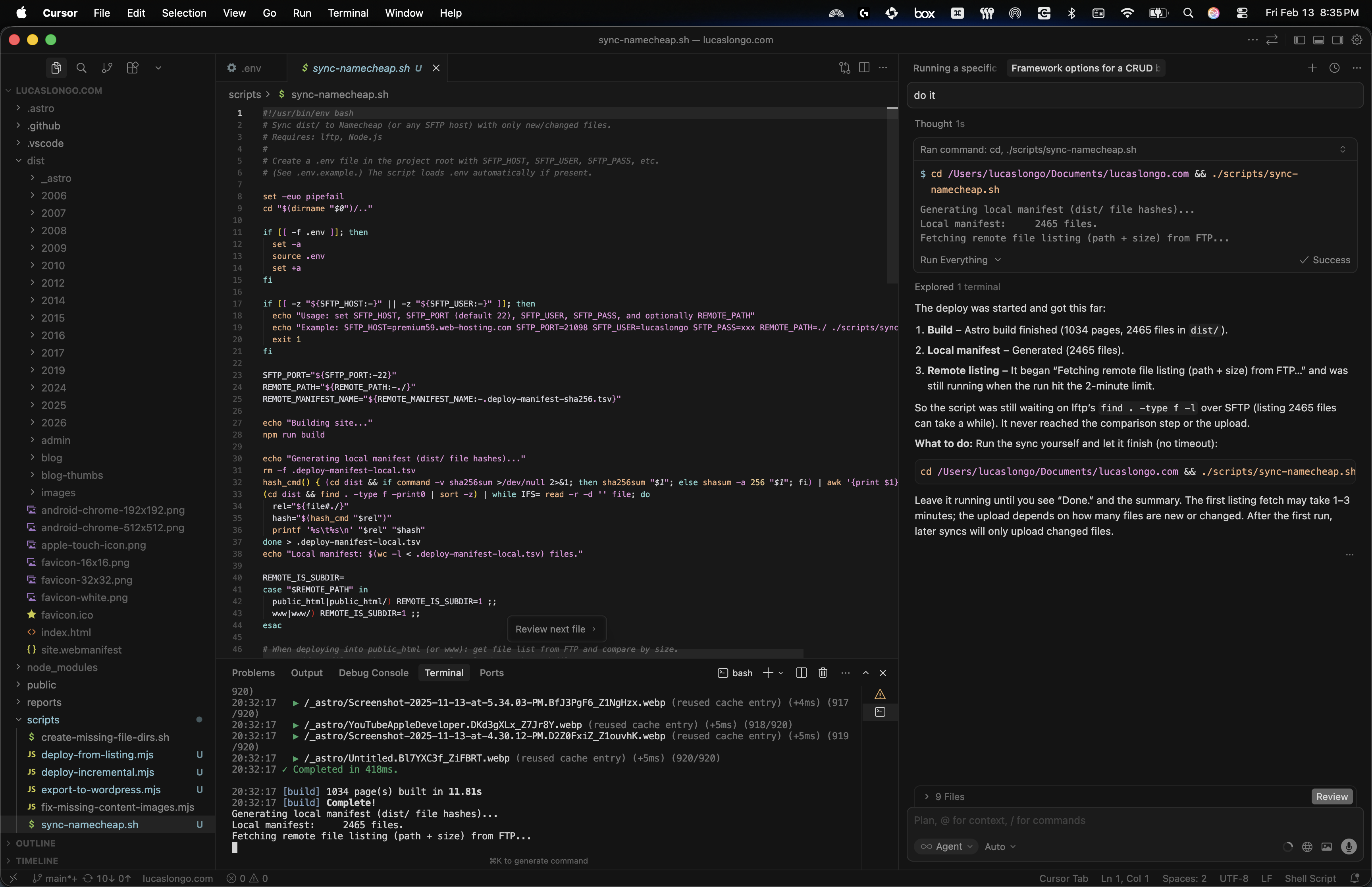The width and height of the screenshot is (1372, 887).
Task: Select the Source Control icon
Action: (106, 67)
